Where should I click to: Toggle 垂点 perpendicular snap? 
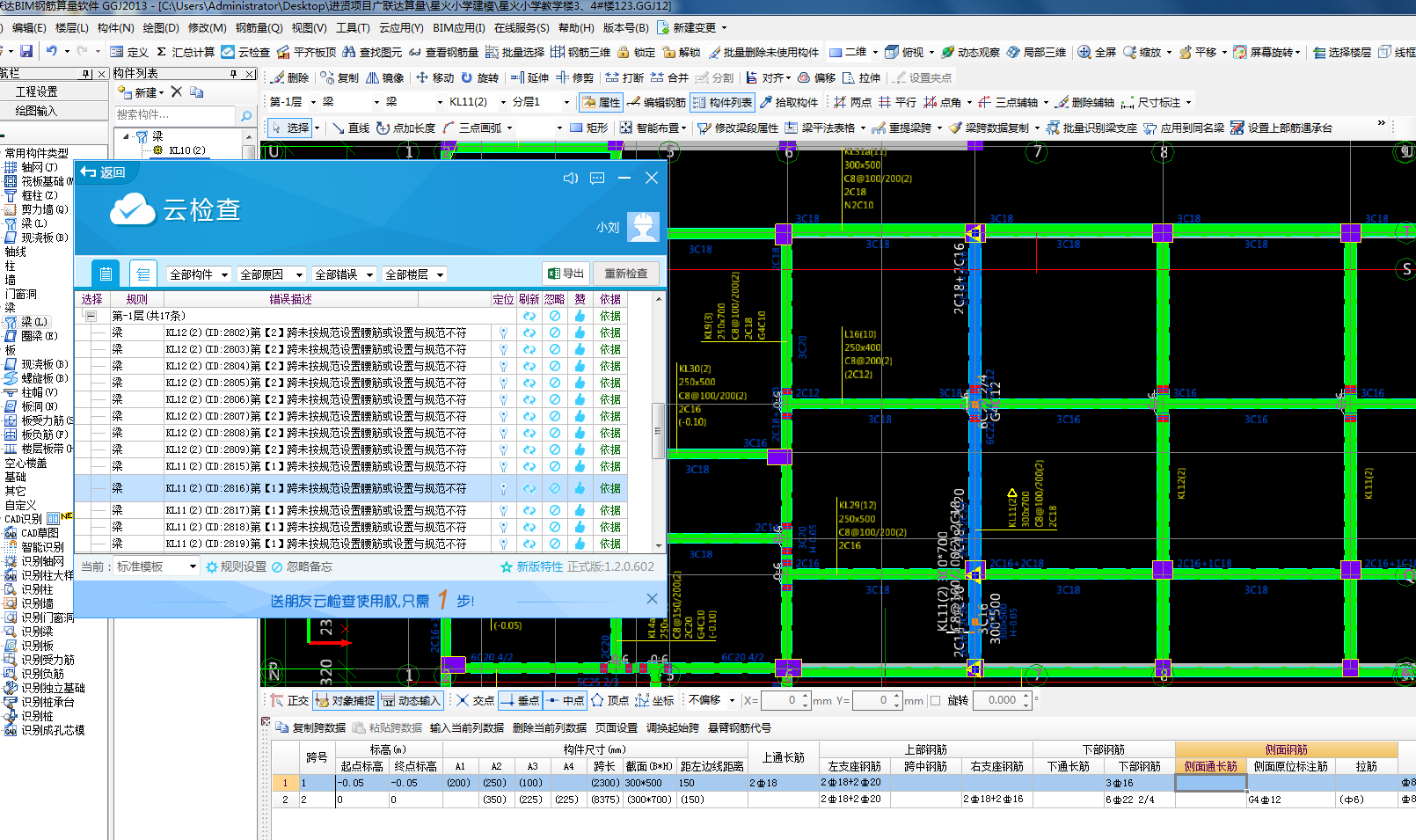click(x=520, y=700)
